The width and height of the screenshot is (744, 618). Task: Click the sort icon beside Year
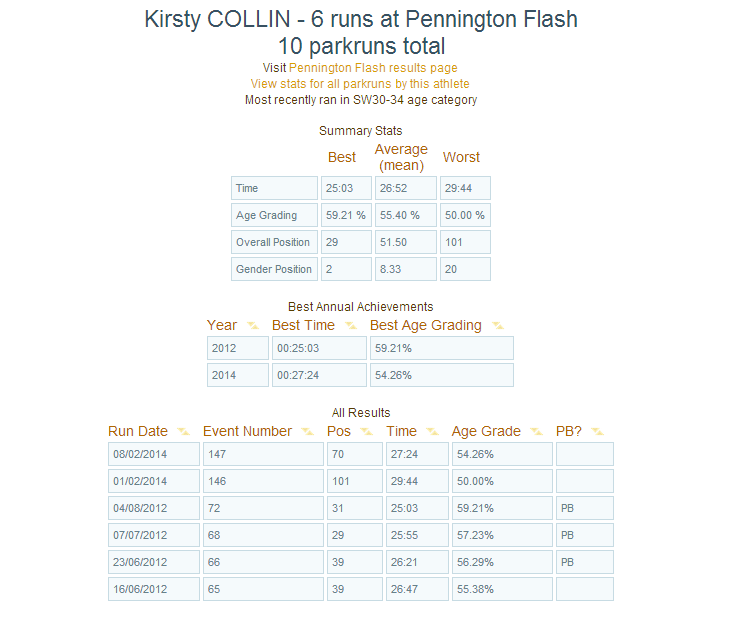(x=253, y=326)
